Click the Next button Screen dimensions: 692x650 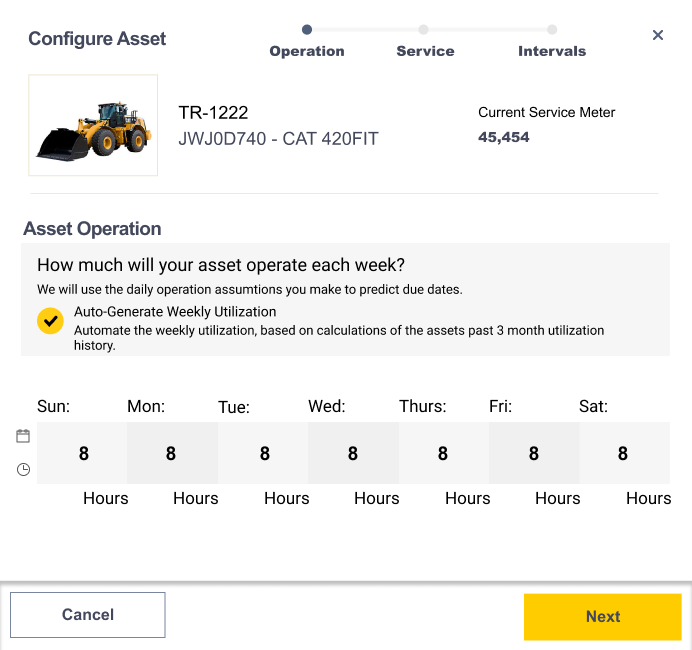coord(603,616)
